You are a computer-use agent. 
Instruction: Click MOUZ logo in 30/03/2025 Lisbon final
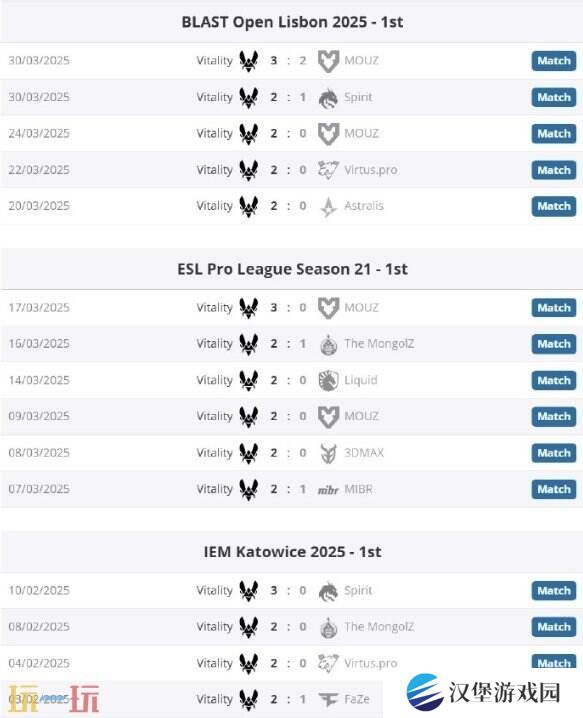point(328,61)
